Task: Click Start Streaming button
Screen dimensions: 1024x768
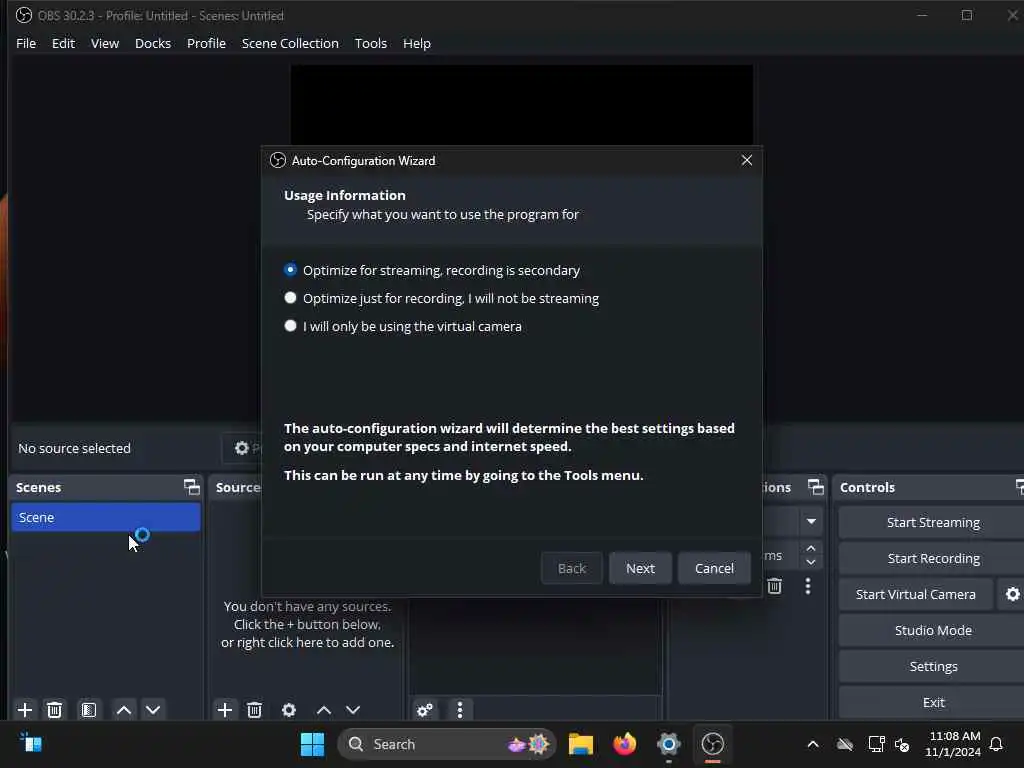Action: click(933, 522)
